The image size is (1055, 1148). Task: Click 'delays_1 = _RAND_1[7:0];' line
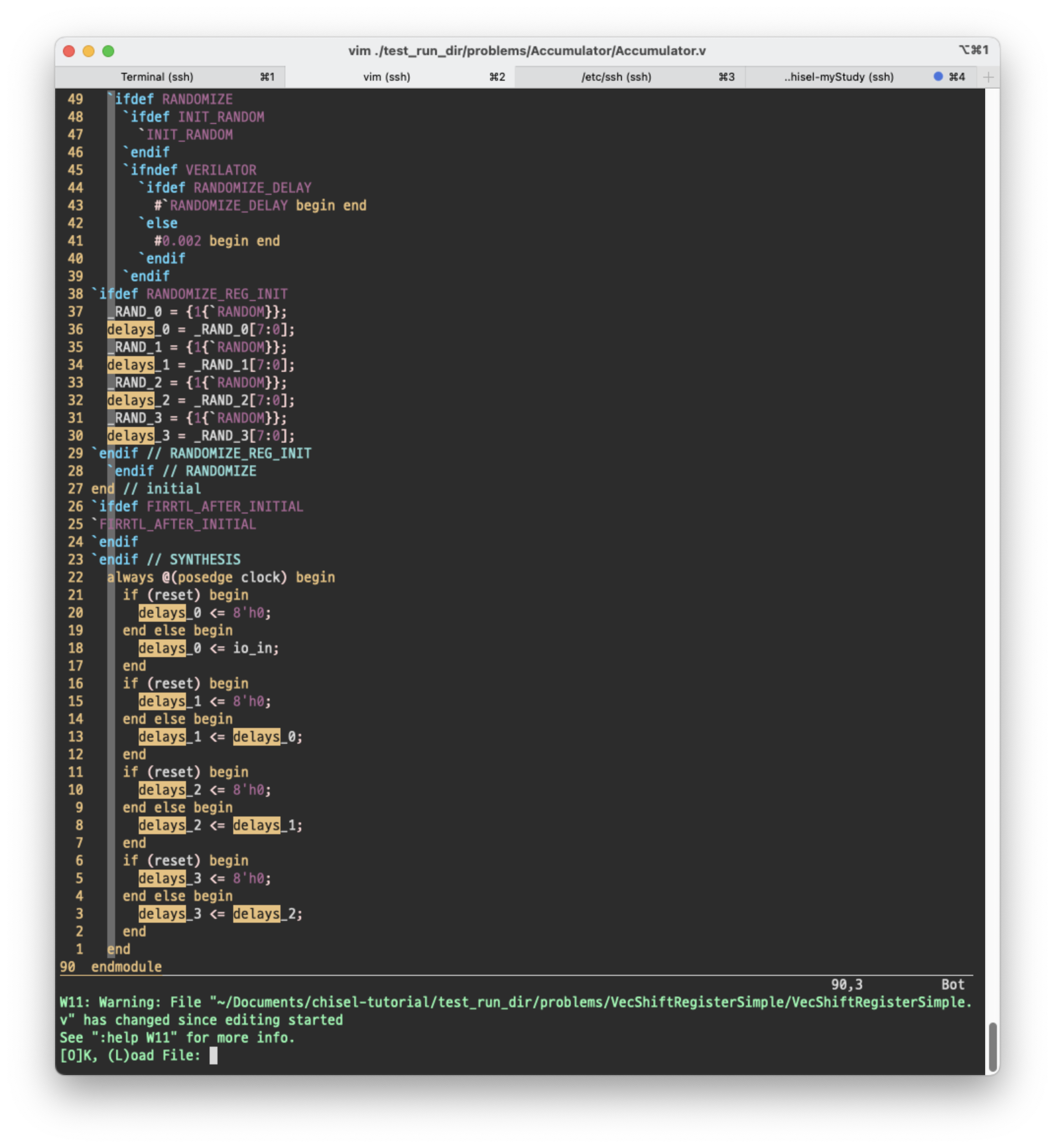pyautogui.click(x=201, y=364)
